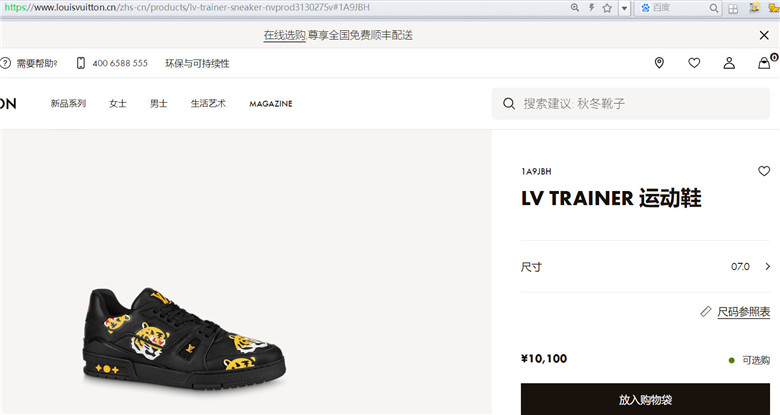Click the site search input field
This screenshot has height=415, width=780.
(x=631, y=104)
